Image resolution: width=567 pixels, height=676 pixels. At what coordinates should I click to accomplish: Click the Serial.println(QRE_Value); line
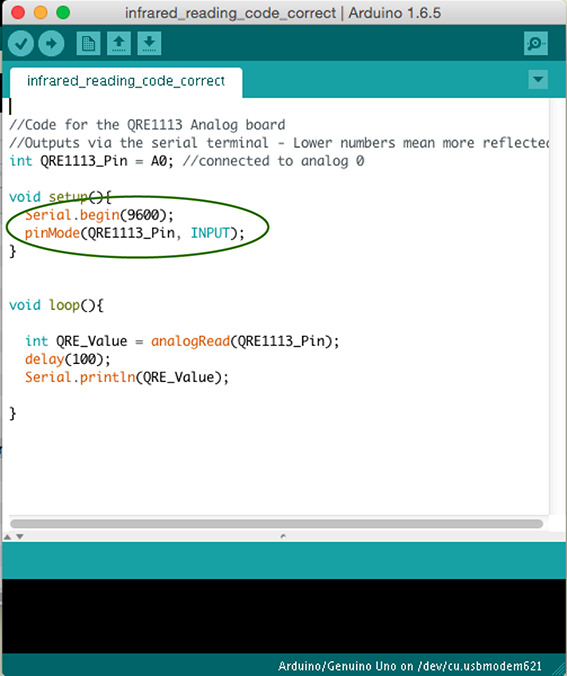[x=127, y=378]
